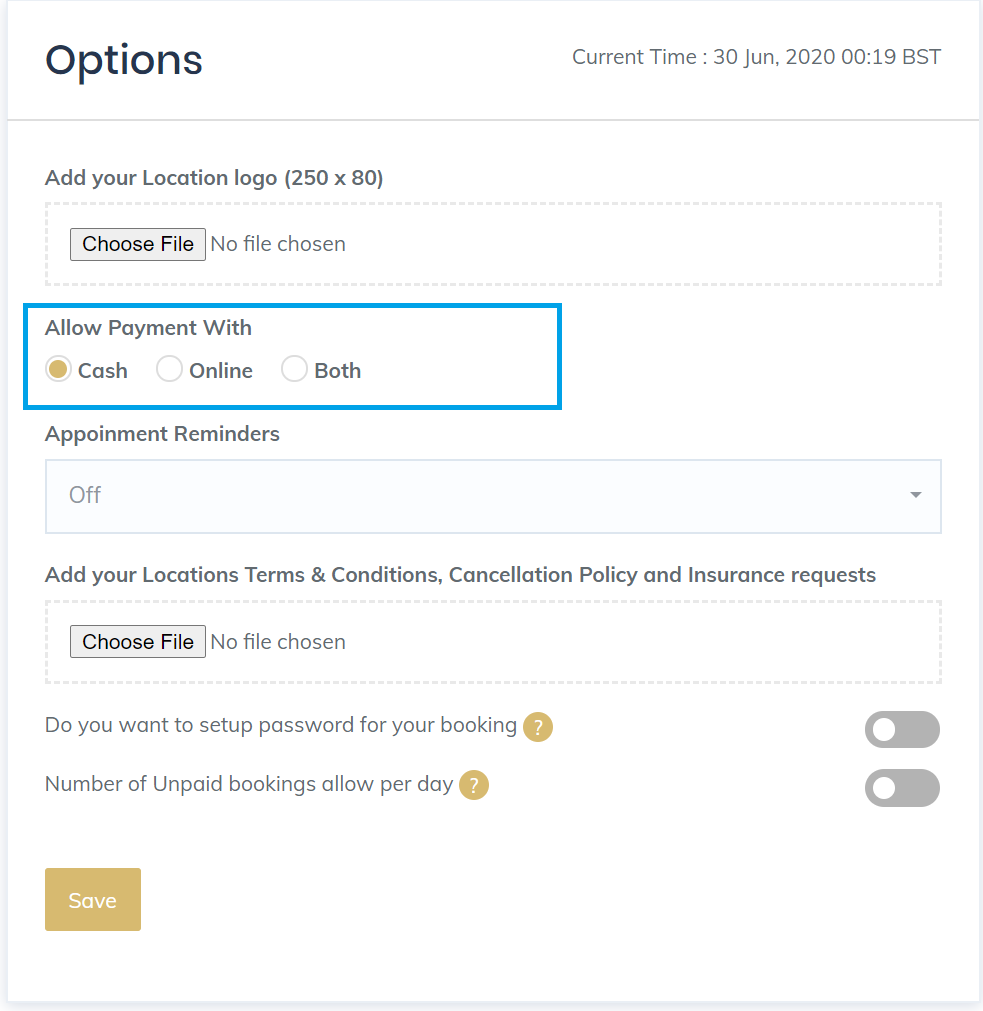The image size is (983, 1011).
Task: Click the "Both" label text
Action: tap(337, 371)
